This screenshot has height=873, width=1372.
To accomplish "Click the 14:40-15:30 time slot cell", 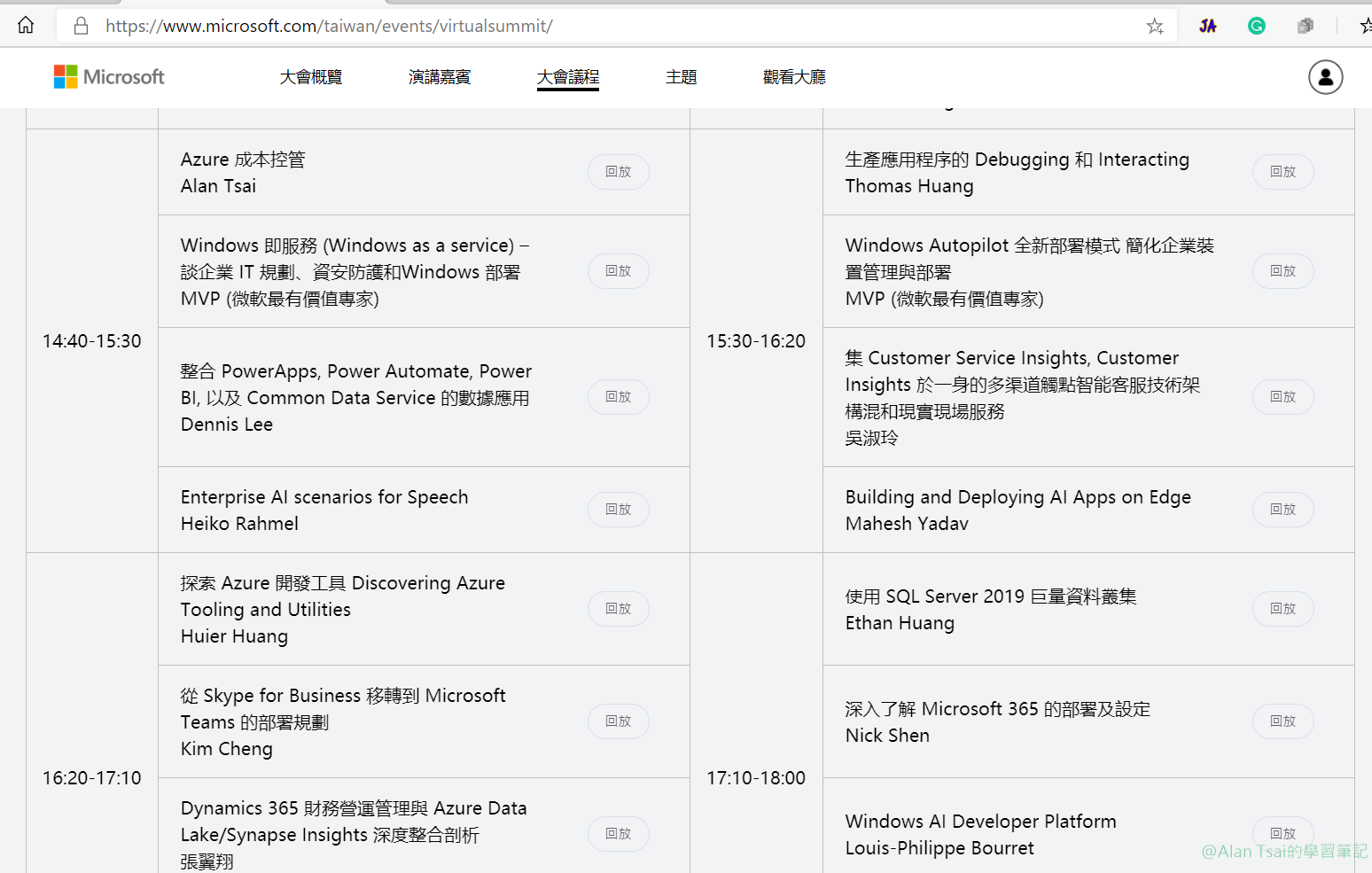I will pyautogui.click(x=92, y=341).
